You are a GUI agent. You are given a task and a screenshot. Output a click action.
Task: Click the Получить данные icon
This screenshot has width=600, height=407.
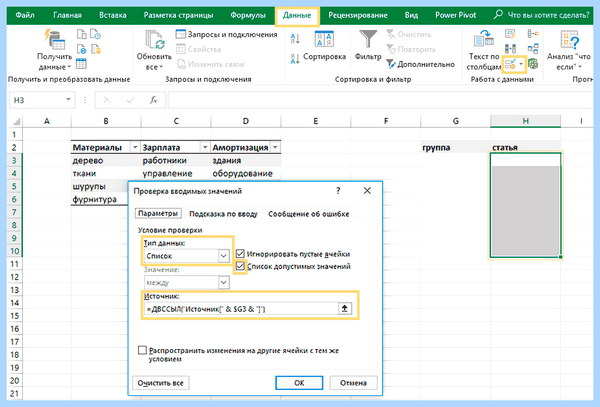coord(55,39)
